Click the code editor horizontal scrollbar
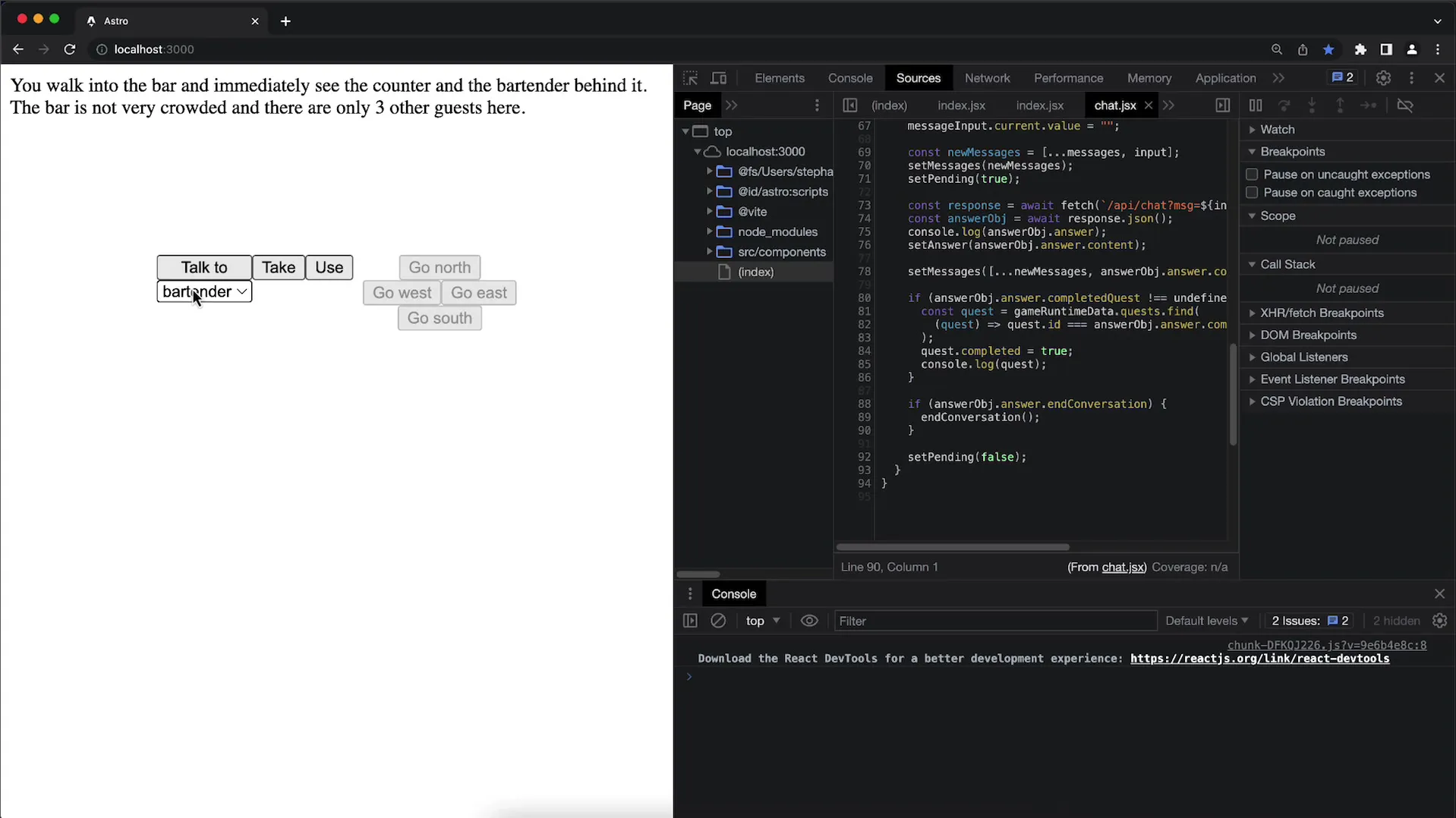1456x818 pixels. click(953, 547)
